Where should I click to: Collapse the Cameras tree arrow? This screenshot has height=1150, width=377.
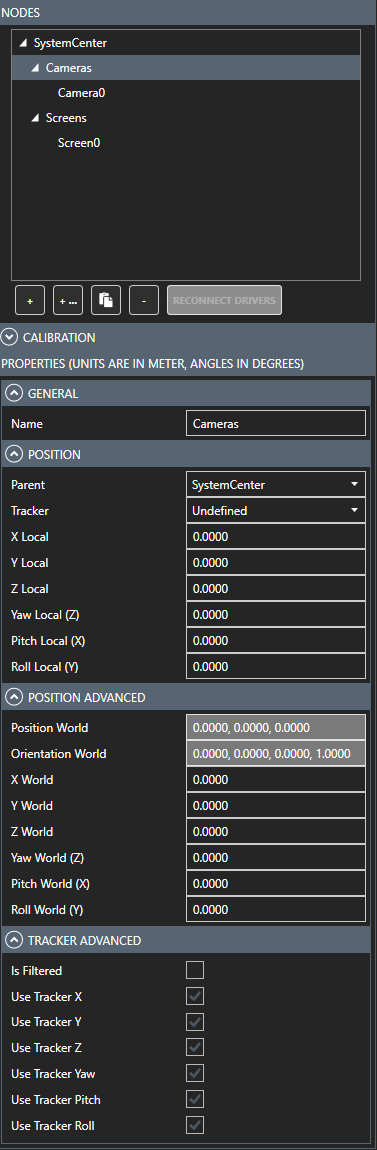point(36,68)
